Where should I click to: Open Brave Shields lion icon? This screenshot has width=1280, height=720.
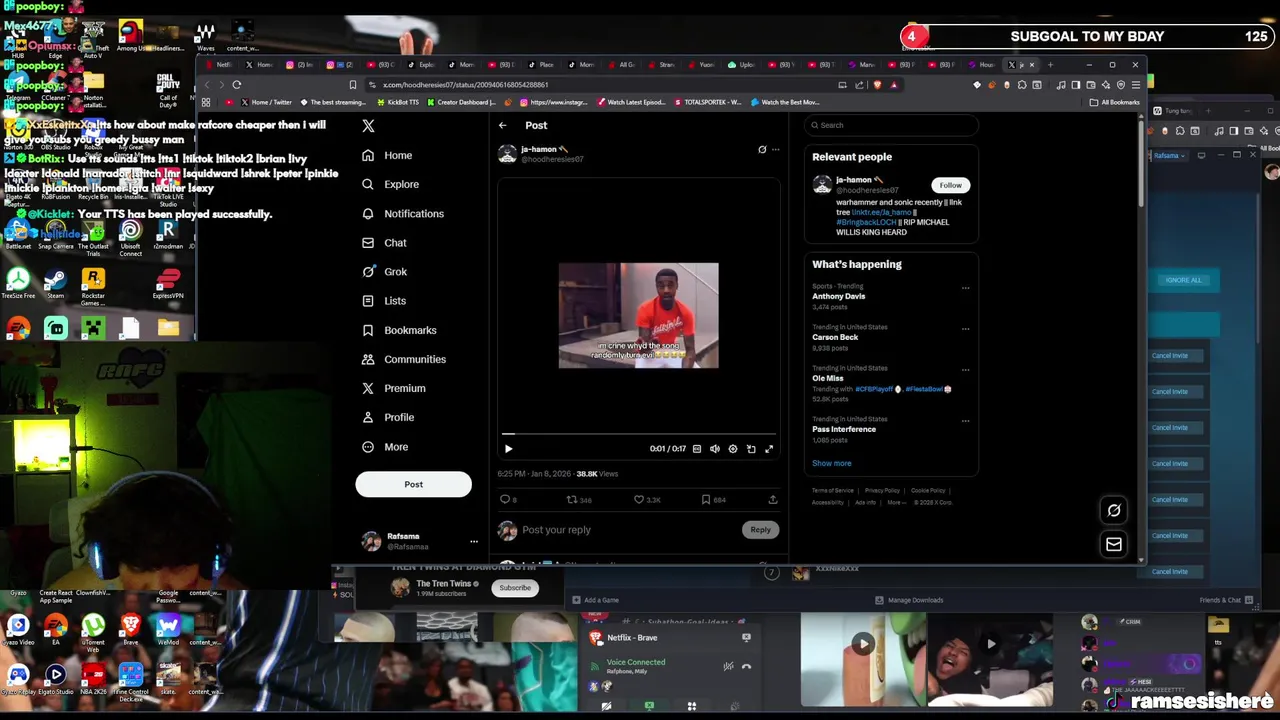click(x=878, y=85)
